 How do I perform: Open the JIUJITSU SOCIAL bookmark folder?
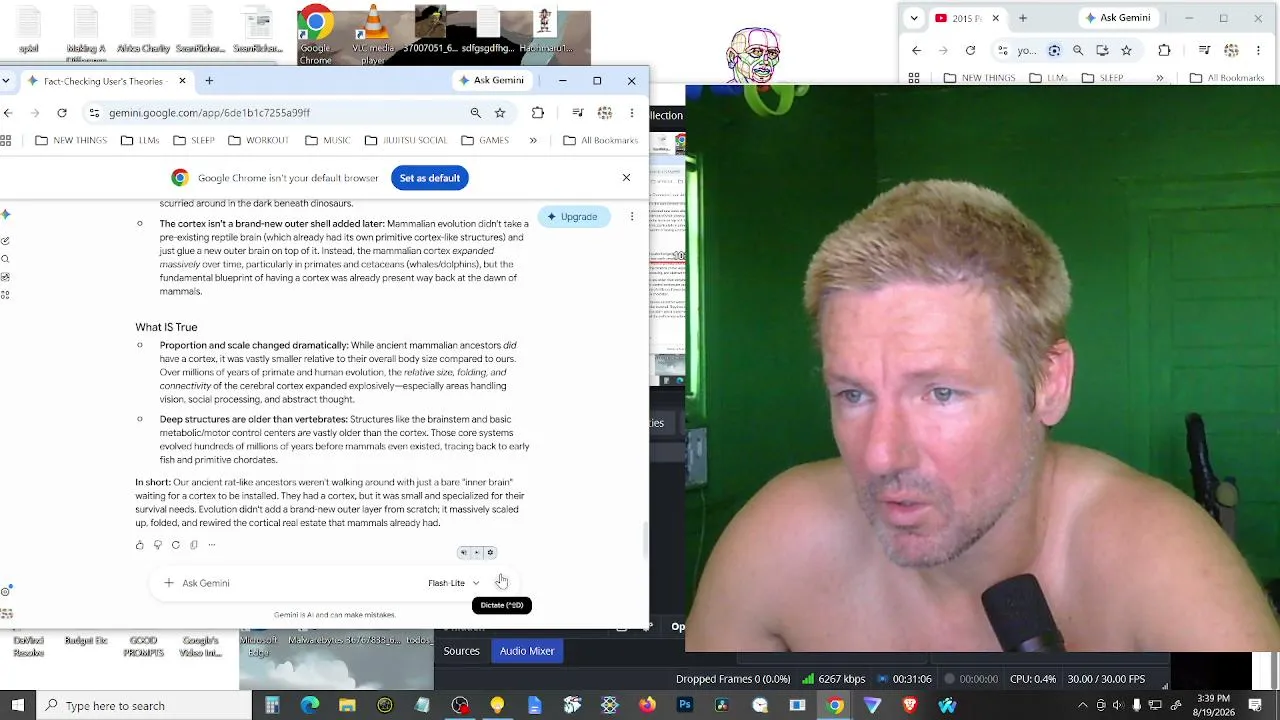(406, 140)
